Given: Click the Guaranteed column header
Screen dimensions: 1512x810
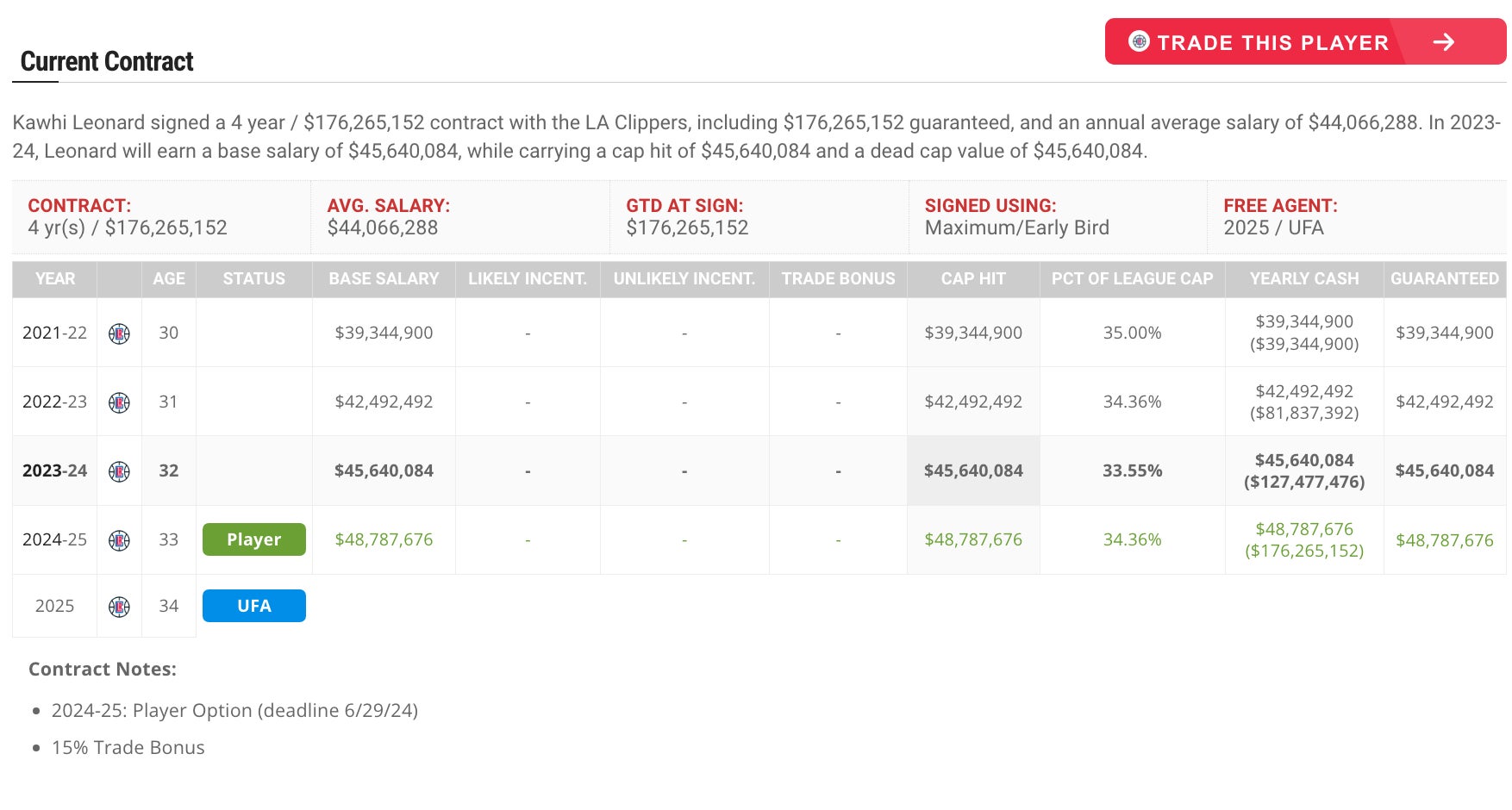Looking at the screenshot, I should tap(1444, 279).
